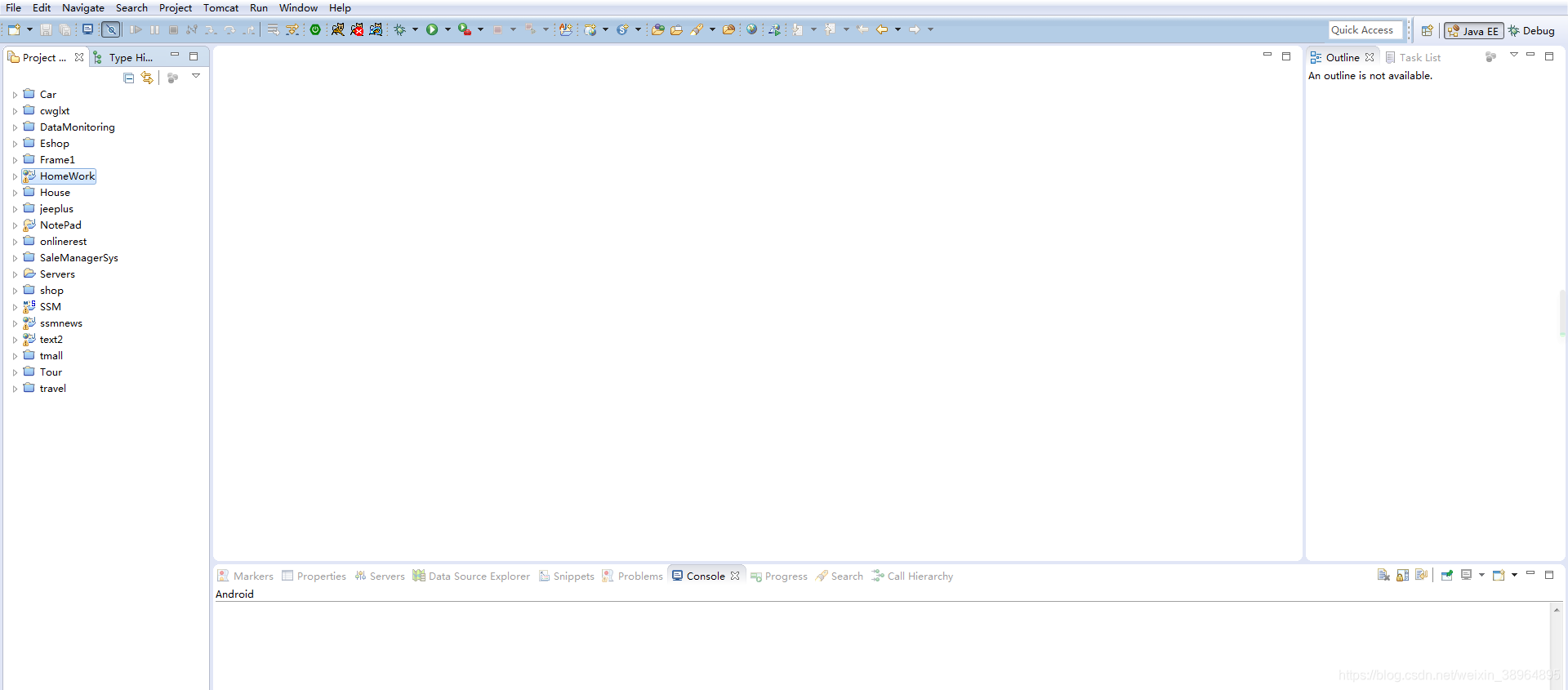Toggle Scroll Lock in Console toolbar
This screenshot has height=690, width=1568.
pos(1403,575)
